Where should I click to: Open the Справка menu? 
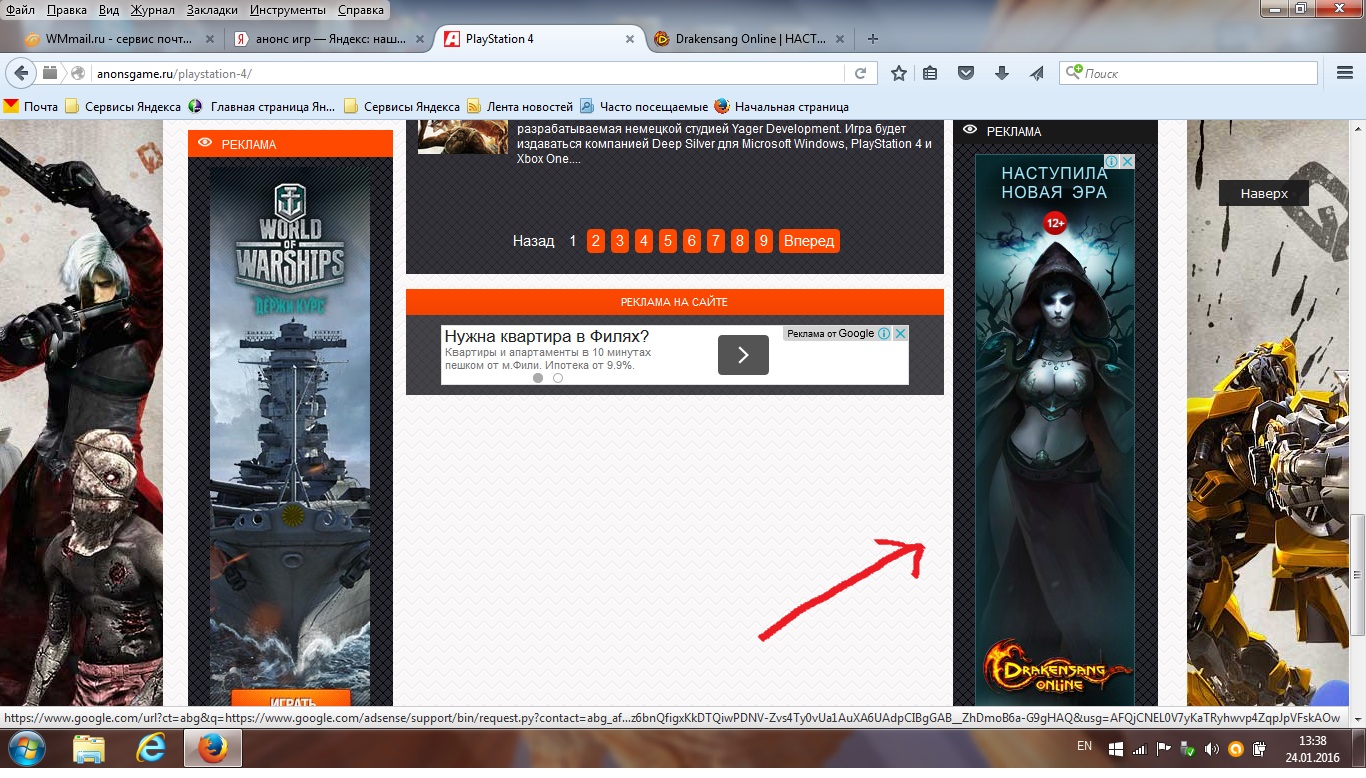[361, 10]
